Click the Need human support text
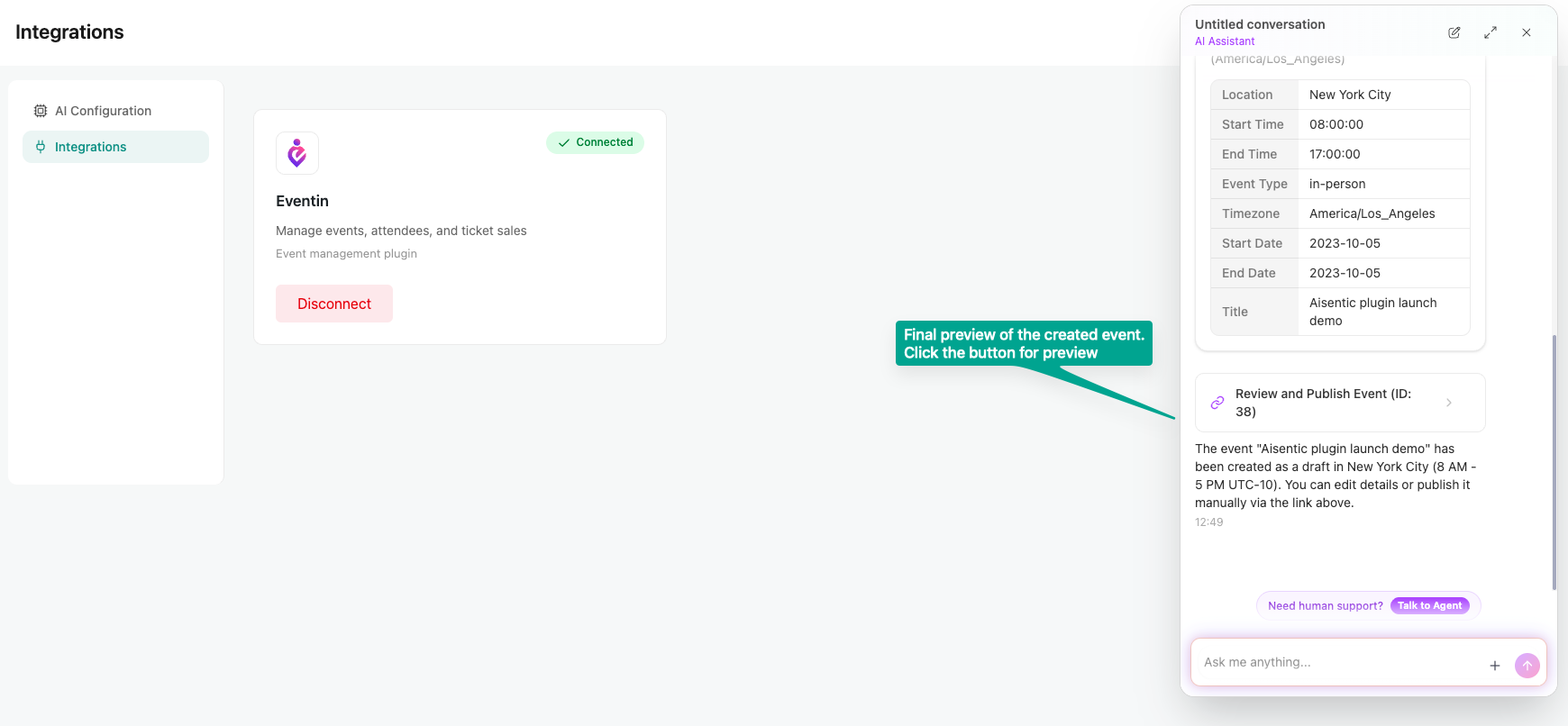 coord(1325,605)
